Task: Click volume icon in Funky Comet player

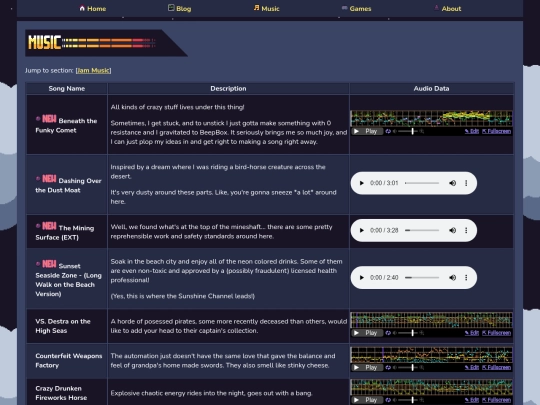Action: pos(395,131)
